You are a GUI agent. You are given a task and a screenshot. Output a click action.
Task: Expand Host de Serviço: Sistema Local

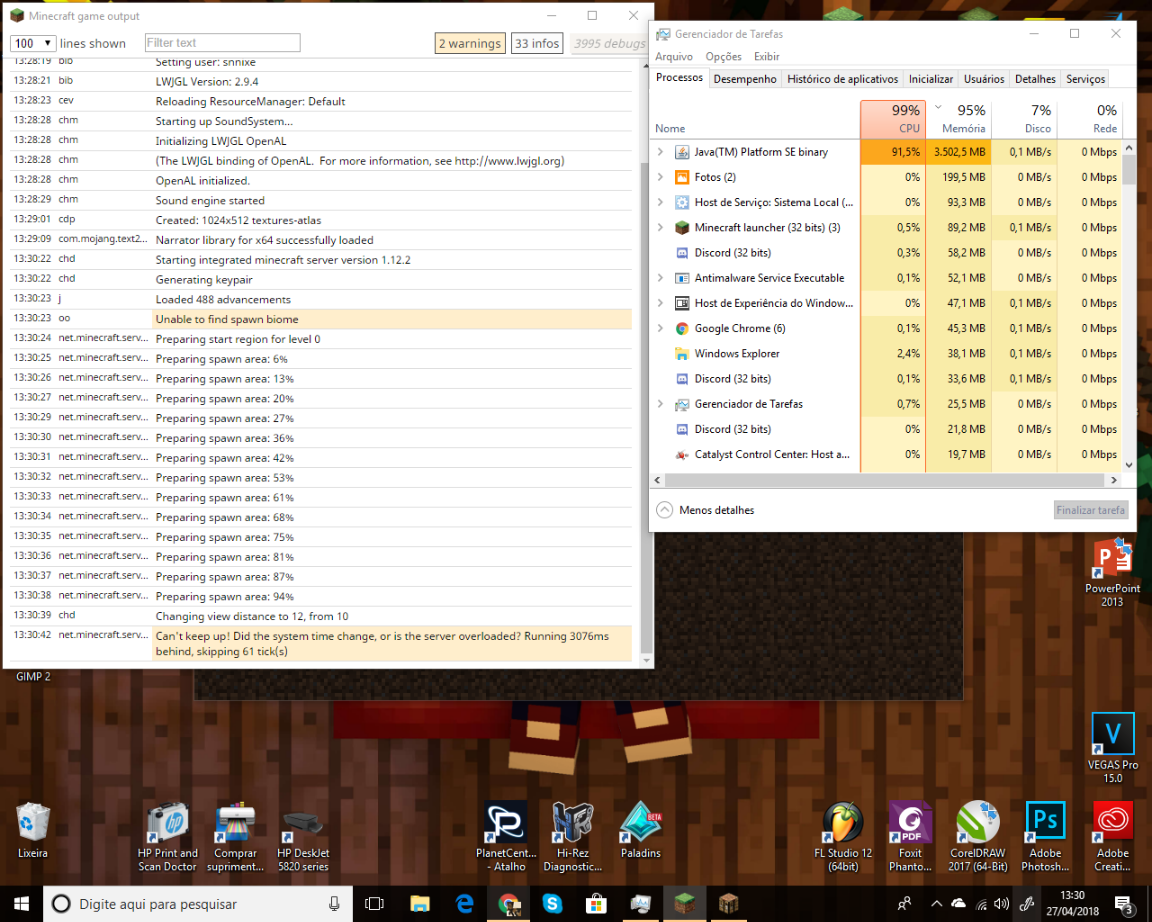pyautogui.click(x=660, y=202)
